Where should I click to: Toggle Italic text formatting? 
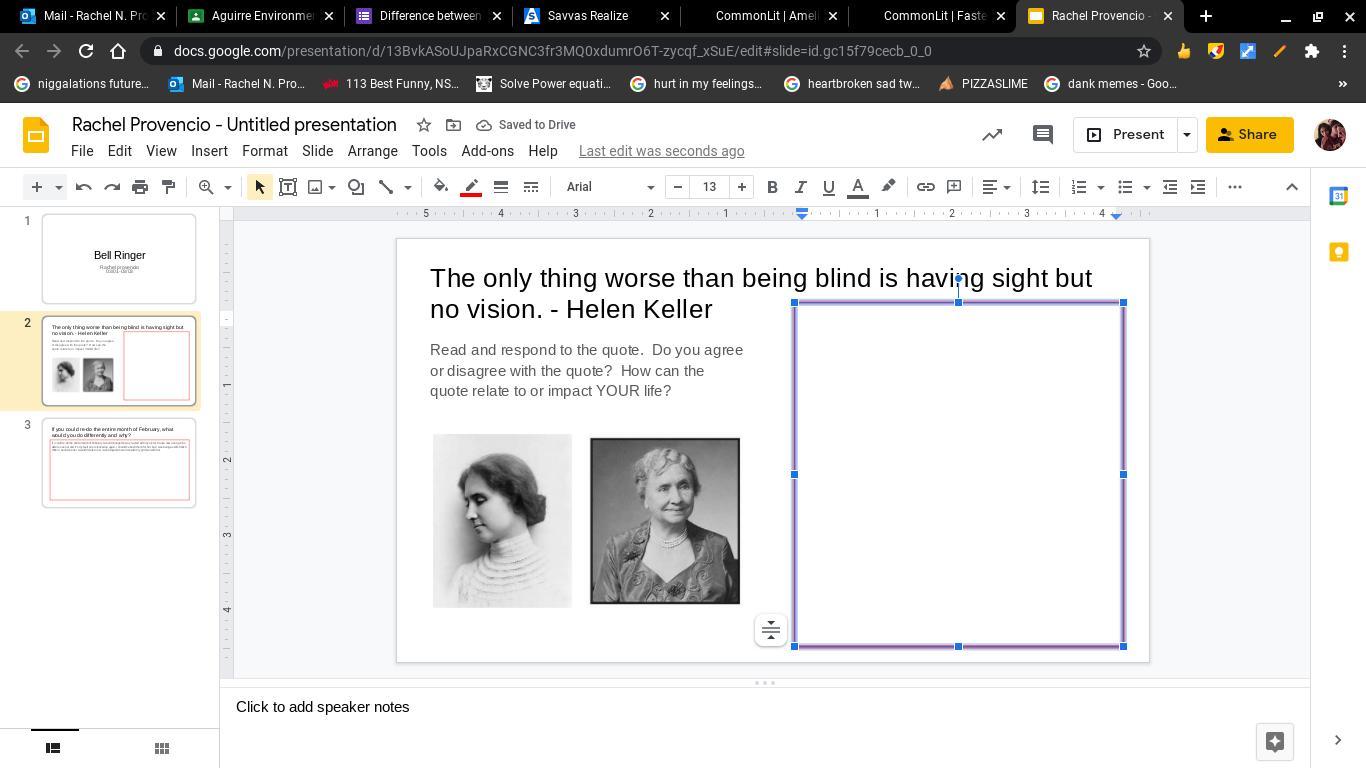800,187
